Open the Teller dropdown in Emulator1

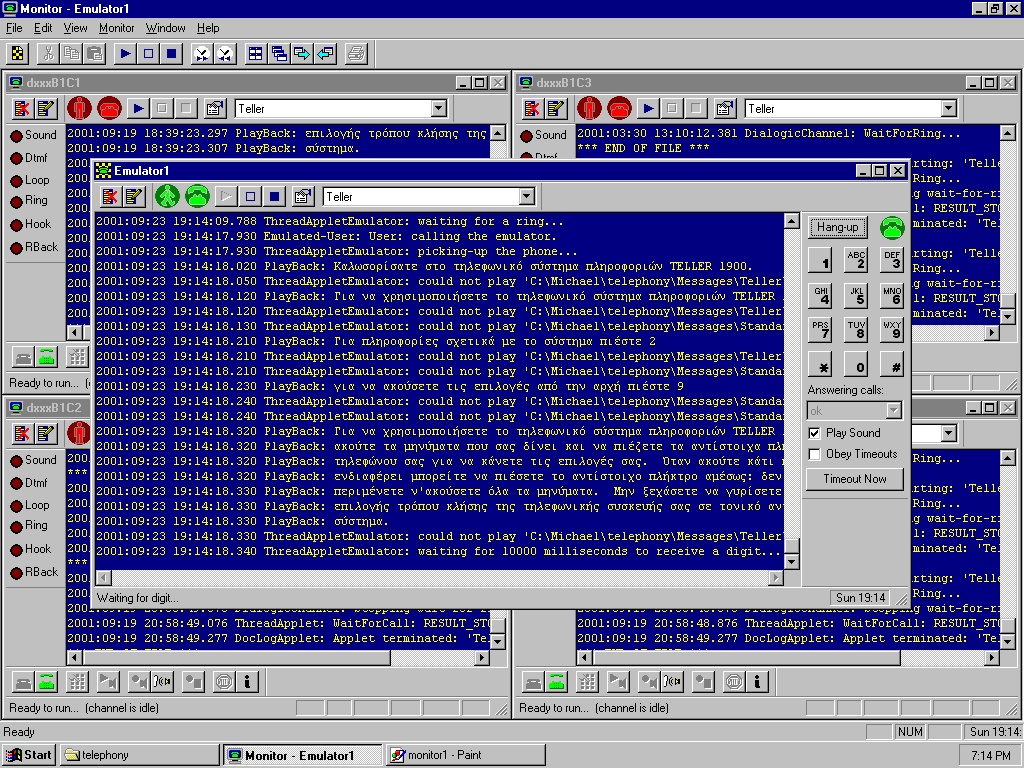(x=526, y=197)
